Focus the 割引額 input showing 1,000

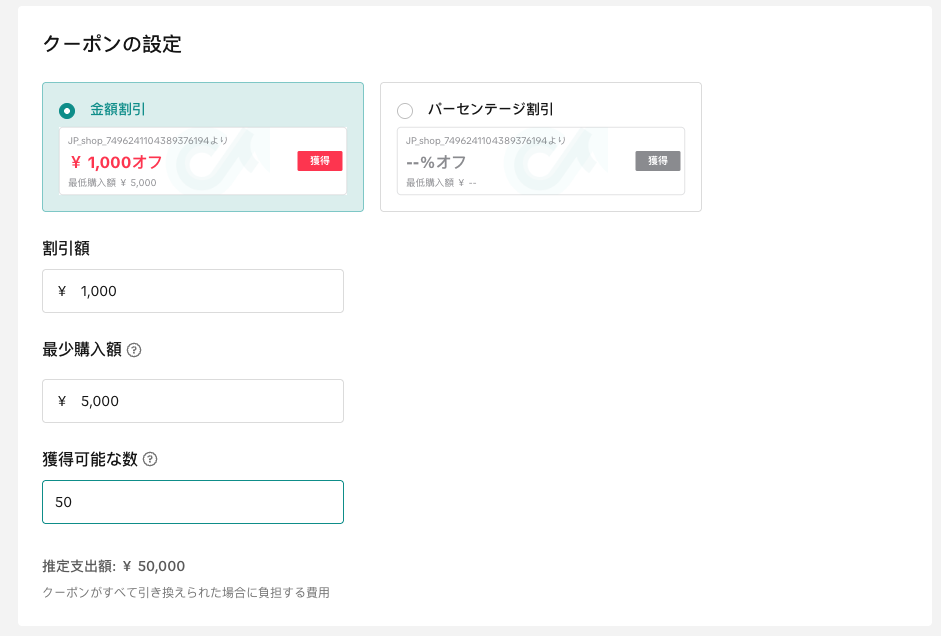pos(200,291)
